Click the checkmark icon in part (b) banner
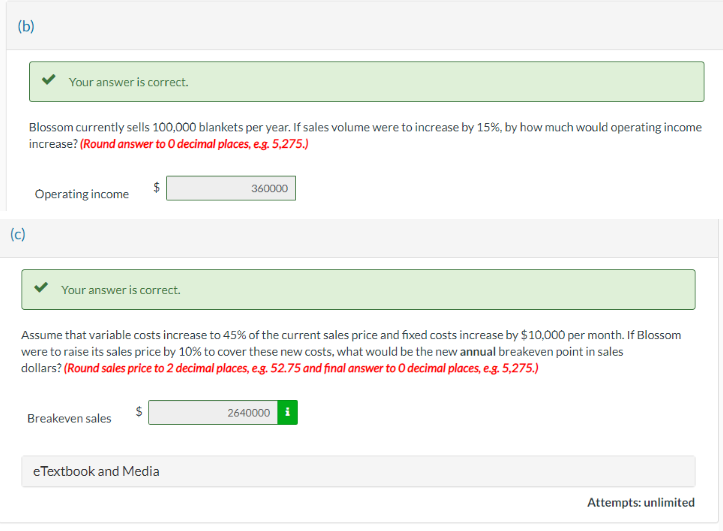Viewport: 723px width, 531px height. (x=48, y=80)
